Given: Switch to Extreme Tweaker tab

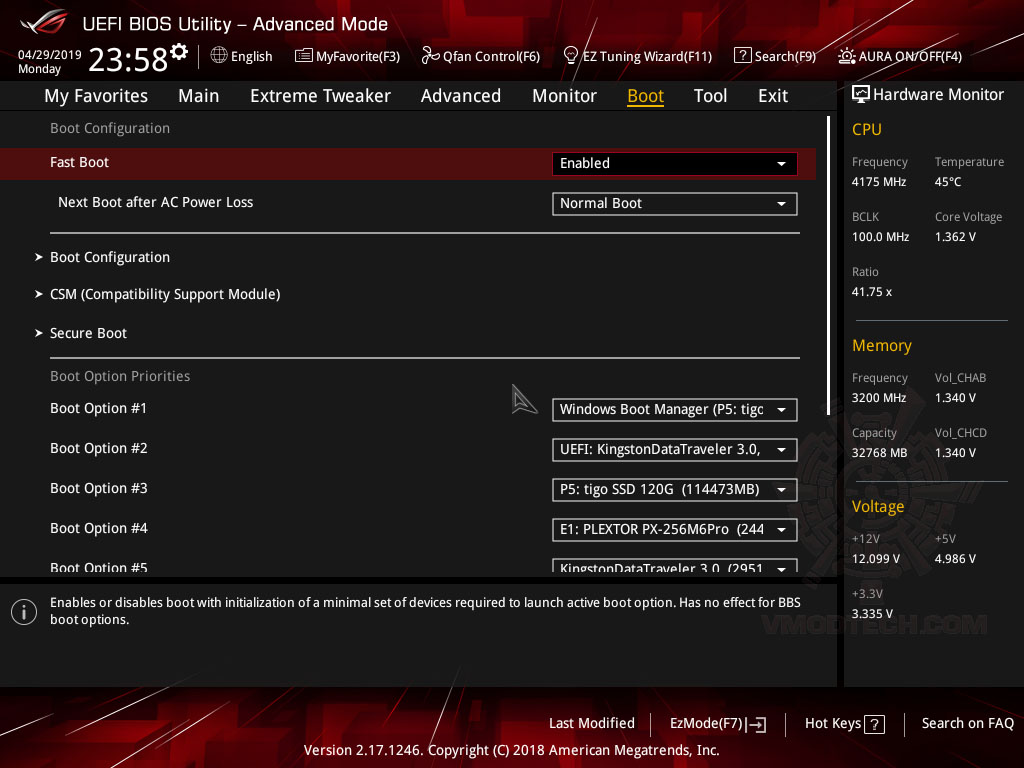Looking at the screenshot, I should 320,96.
